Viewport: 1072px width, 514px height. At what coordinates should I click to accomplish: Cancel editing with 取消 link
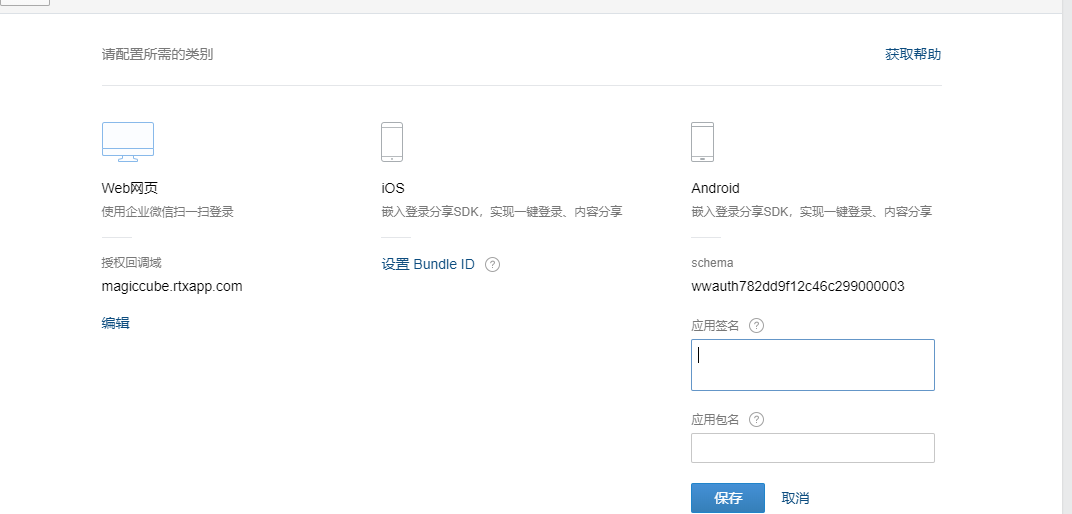click(x=795, y=498)
